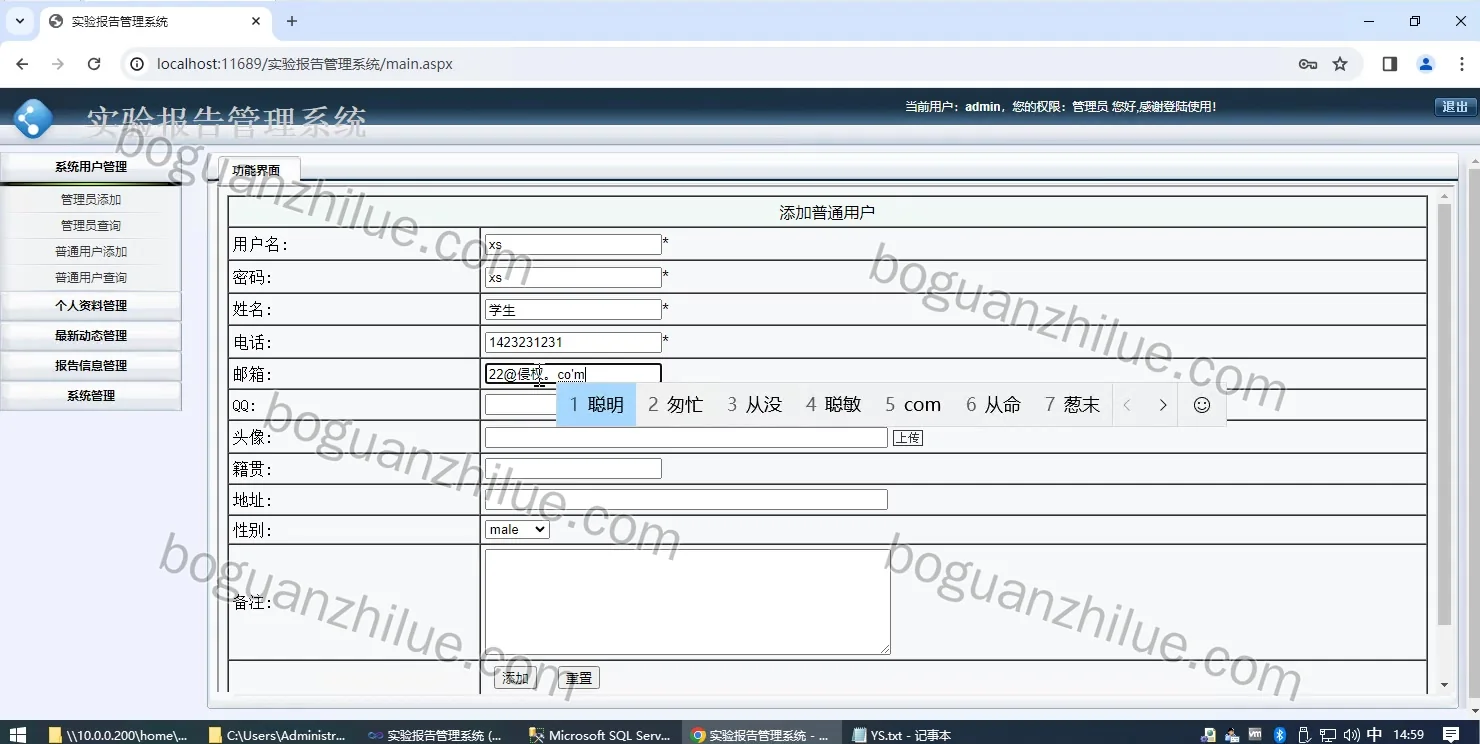The image size is (1480, 744).
Task: Expand the 报告信息管理 menu section
Action: pyautogui.click(x=91, y=365)
